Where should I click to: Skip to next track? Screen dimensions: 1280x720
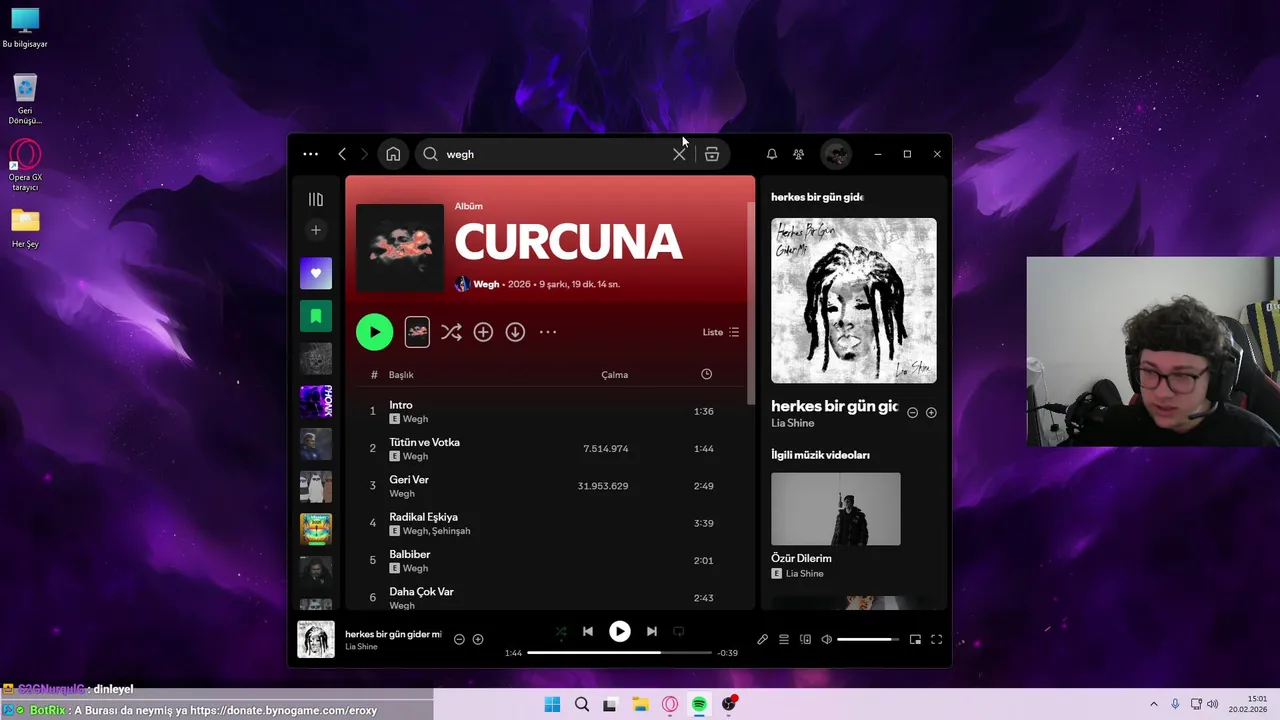pyautogui.click(x=652, y=631)
